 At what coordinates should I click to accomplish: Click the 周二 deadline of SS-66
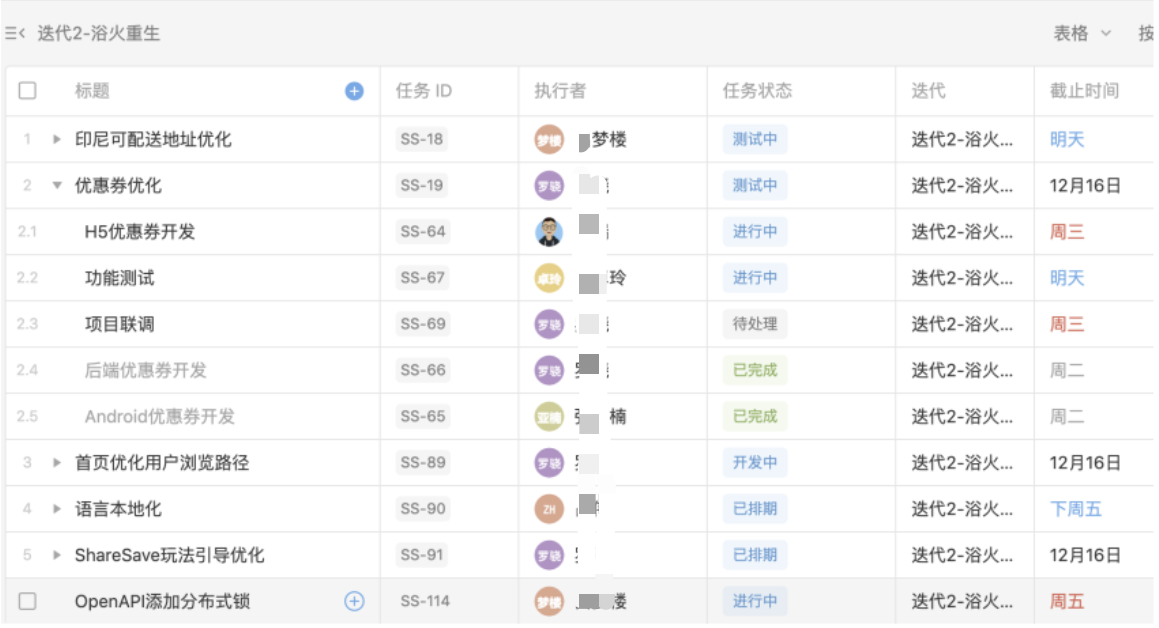[x=1067, y=370]
